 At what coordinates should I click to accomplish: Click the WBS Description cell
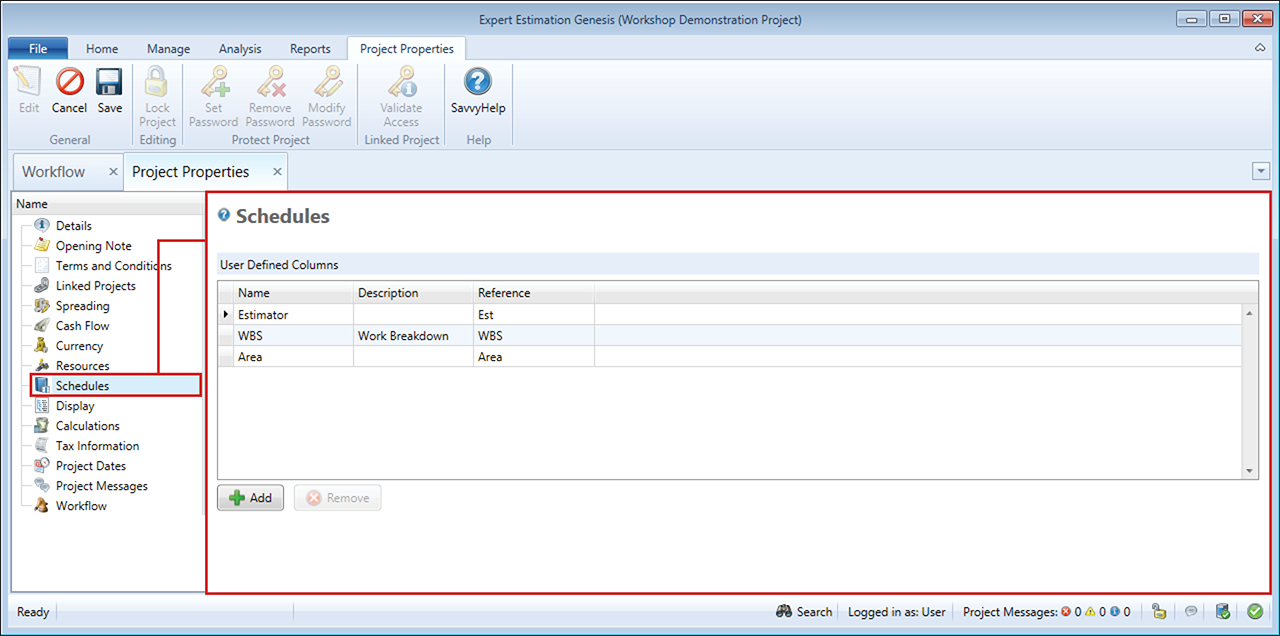413,336
